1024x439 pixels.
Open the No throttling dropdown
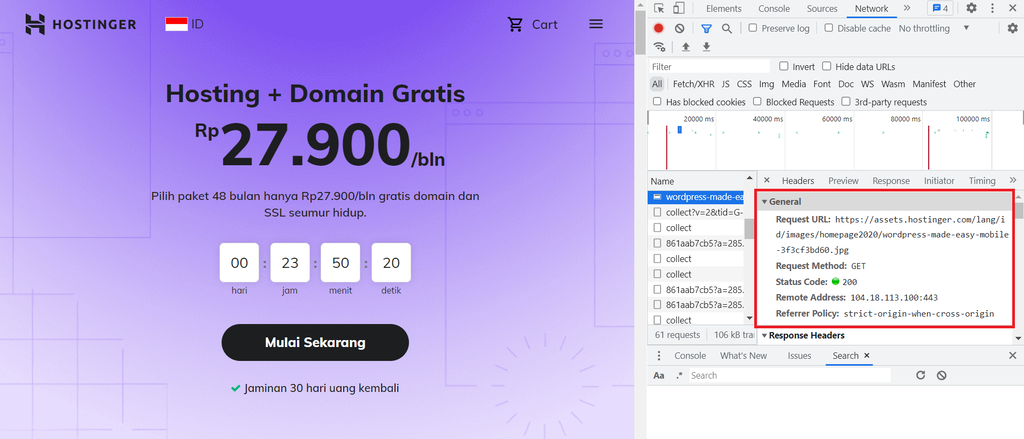coord(934,28)
